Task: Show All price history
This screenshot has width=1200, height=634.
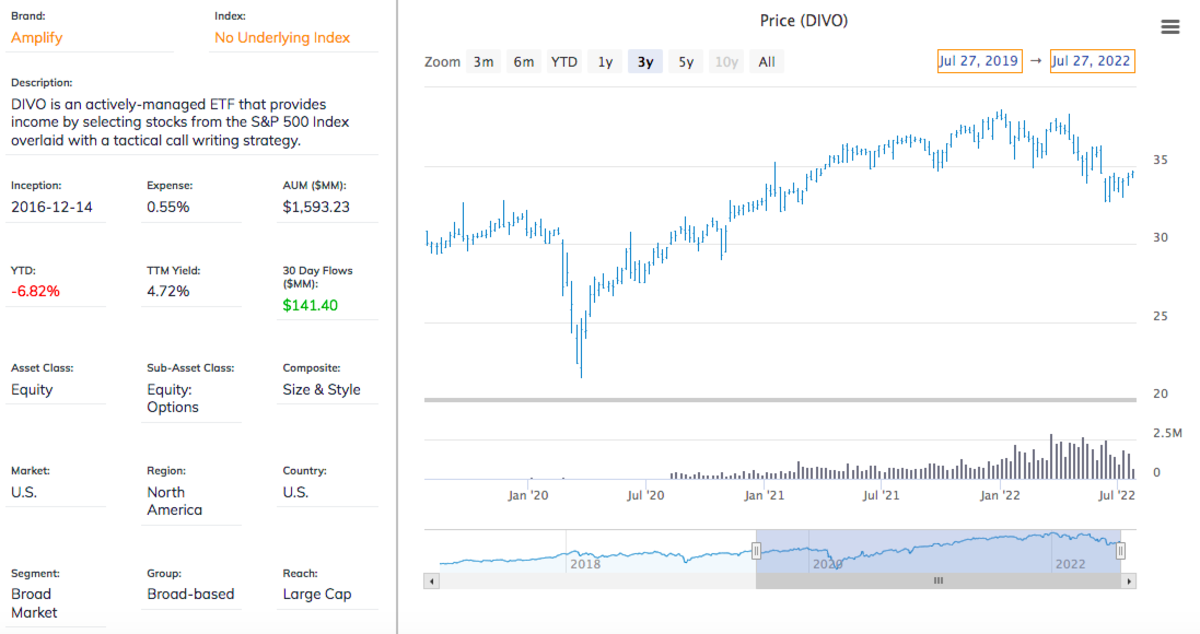Action: pos(766,62)
